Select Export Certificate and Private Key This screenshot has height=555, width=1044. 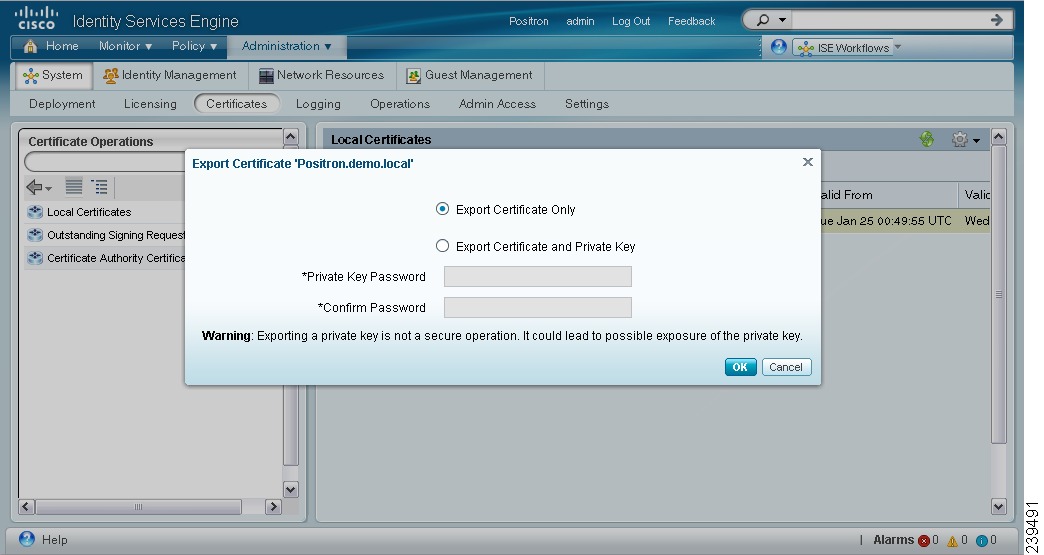[442, 246]
